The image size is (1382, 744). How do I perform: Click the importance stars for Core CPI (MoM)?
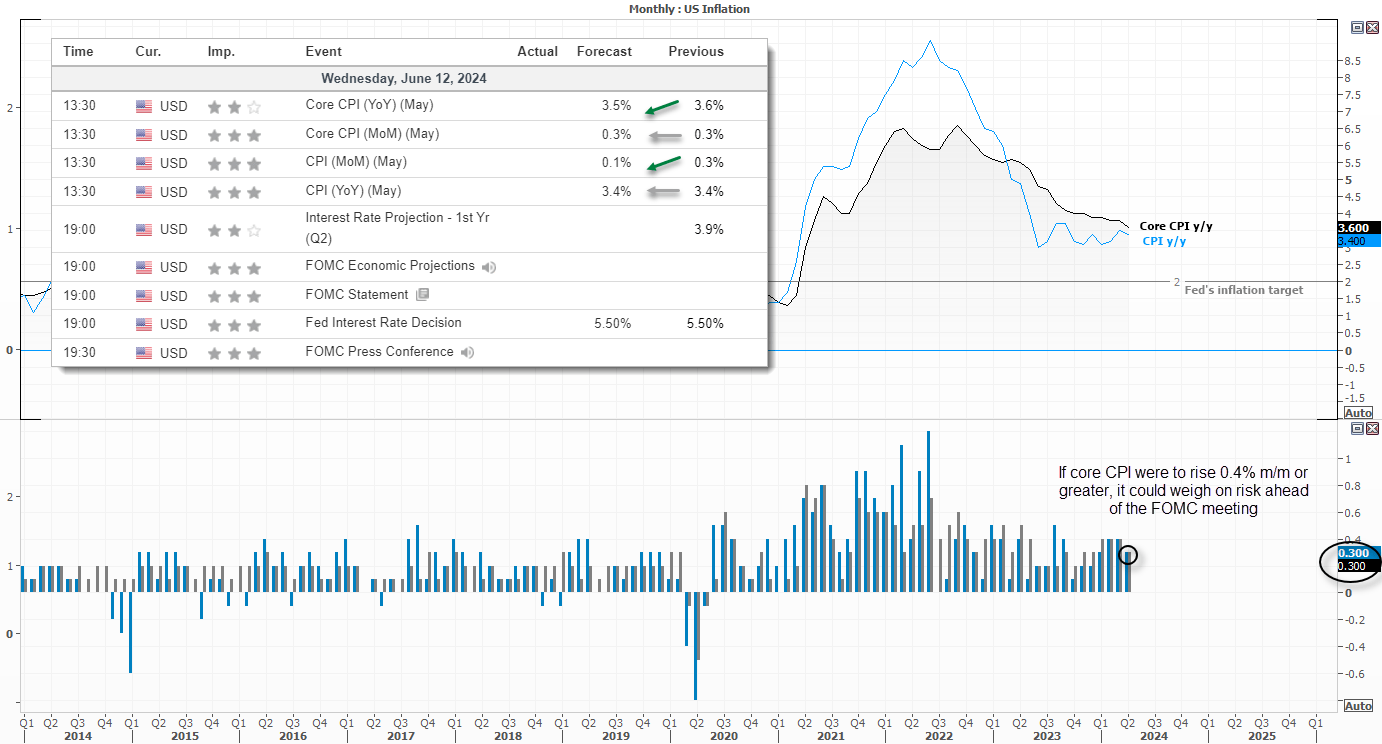click(x=234, y=135)
